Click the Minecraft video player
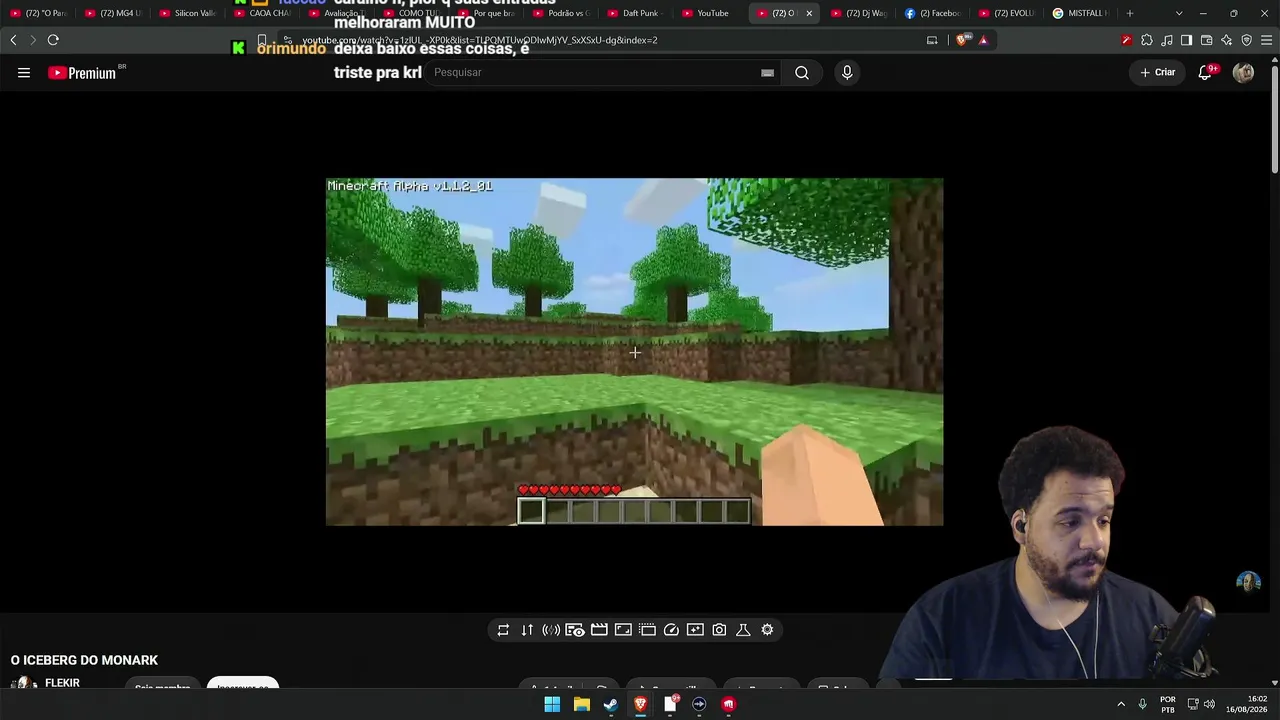This screenshot has height=720, width=1280. coord(634,352)
